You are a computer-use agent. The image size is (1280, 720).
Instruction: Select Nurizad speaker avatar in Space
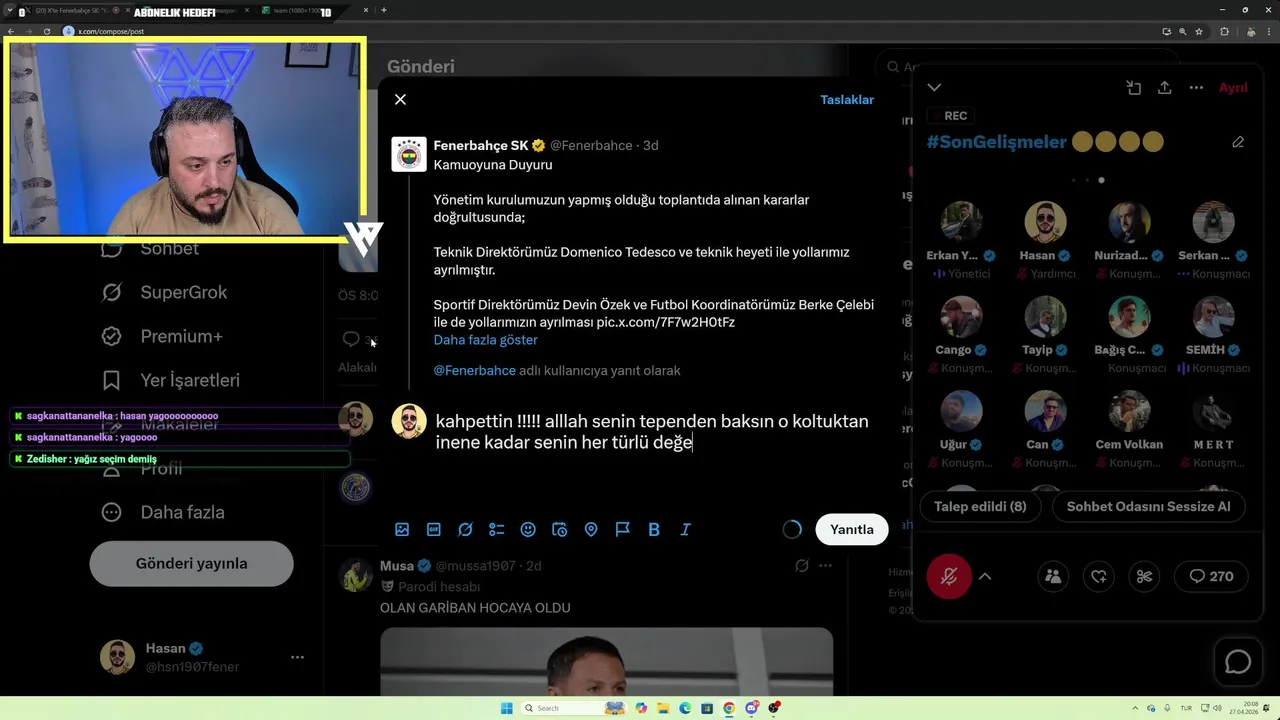1129,222
